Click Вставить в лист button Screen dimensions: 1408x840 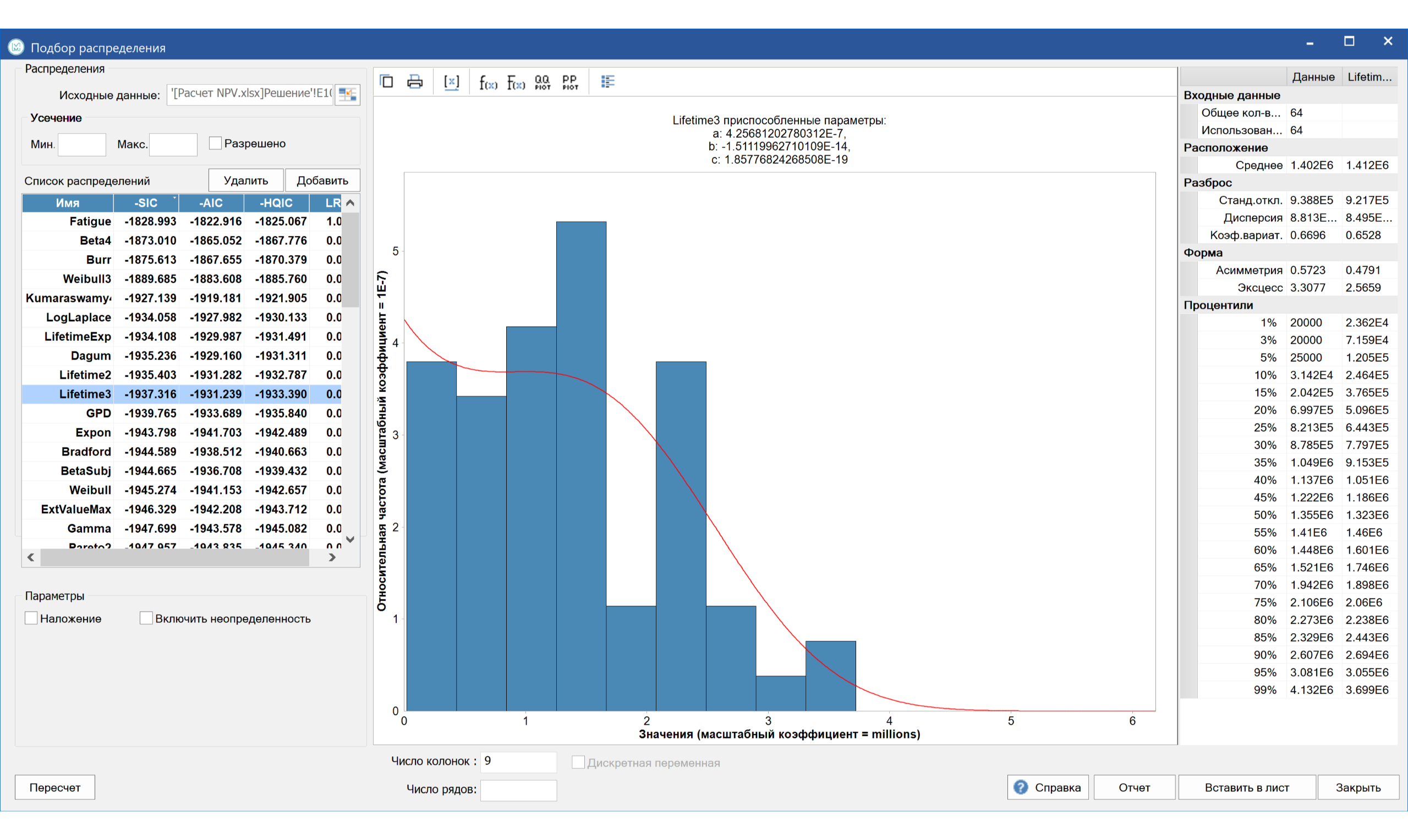click(x=1247, y=787)
